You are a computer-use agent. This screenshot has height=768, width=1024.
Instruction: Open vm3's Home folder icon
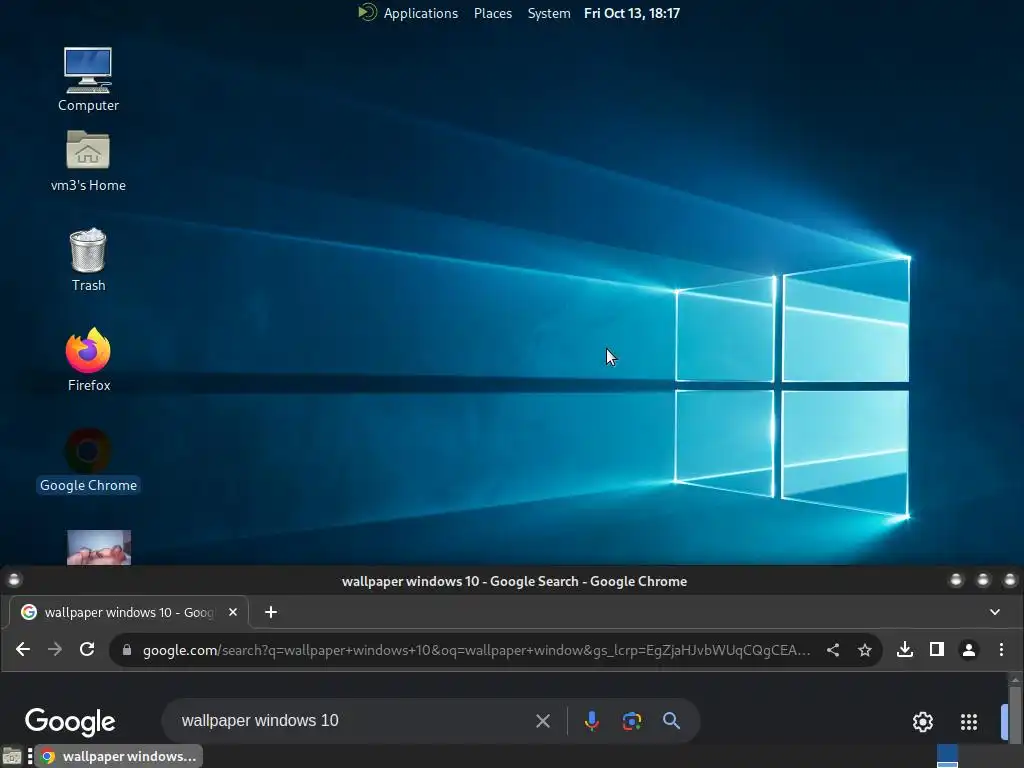point(88,161)
